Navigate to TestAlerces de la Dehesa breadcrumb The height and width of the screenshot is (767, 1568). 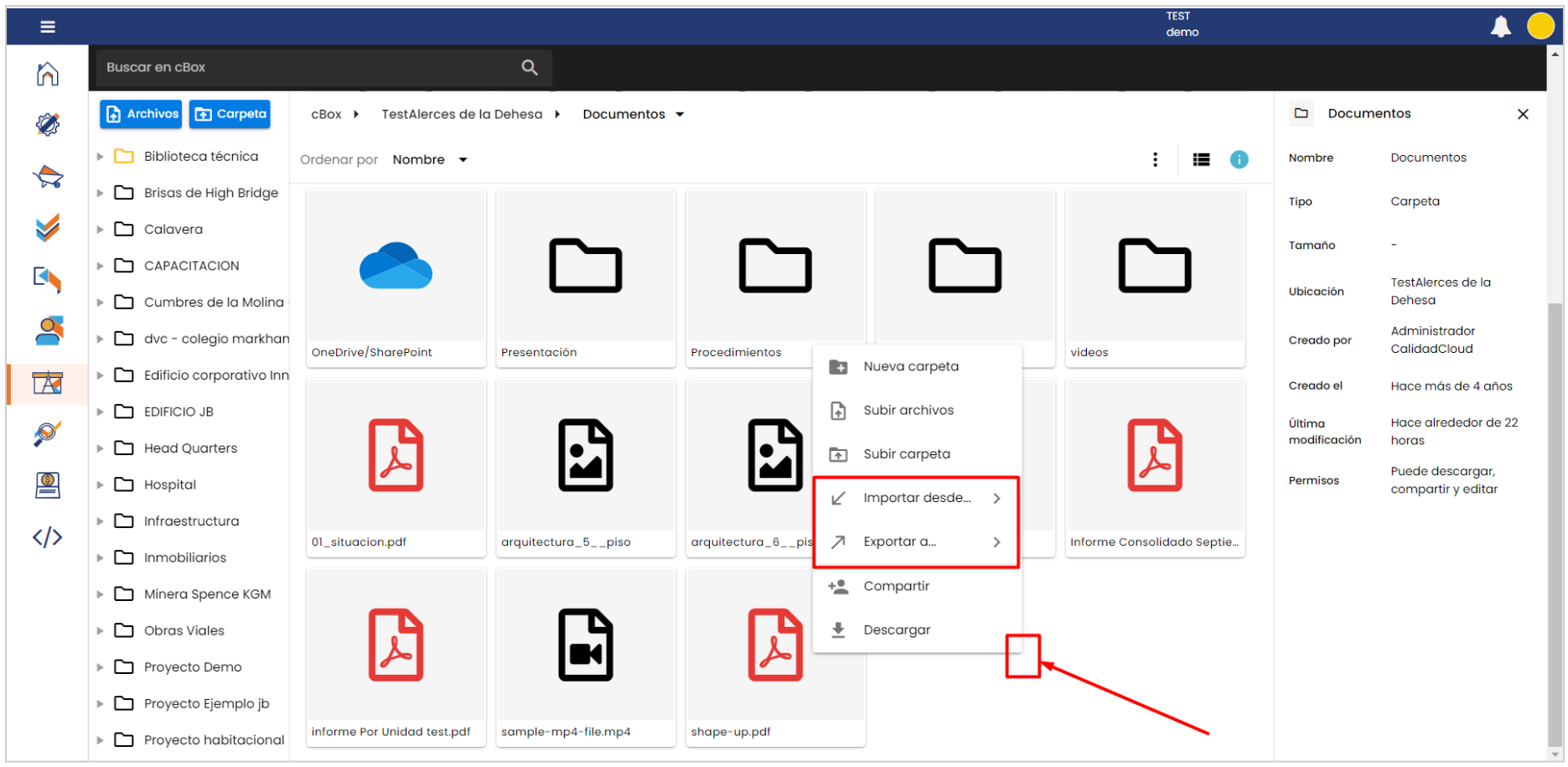click(462, 114)
